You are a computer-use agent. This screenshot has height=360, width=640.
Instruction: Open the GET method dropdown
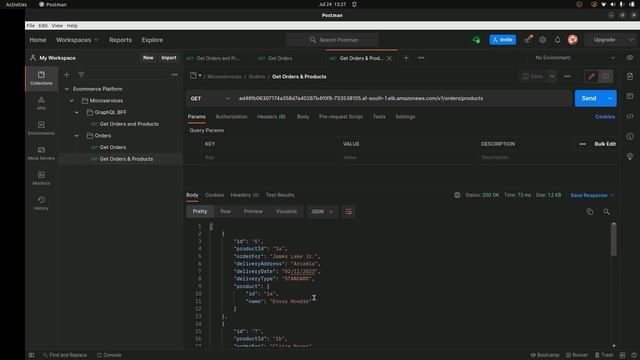pyautogui.click(x=210, y=98)
